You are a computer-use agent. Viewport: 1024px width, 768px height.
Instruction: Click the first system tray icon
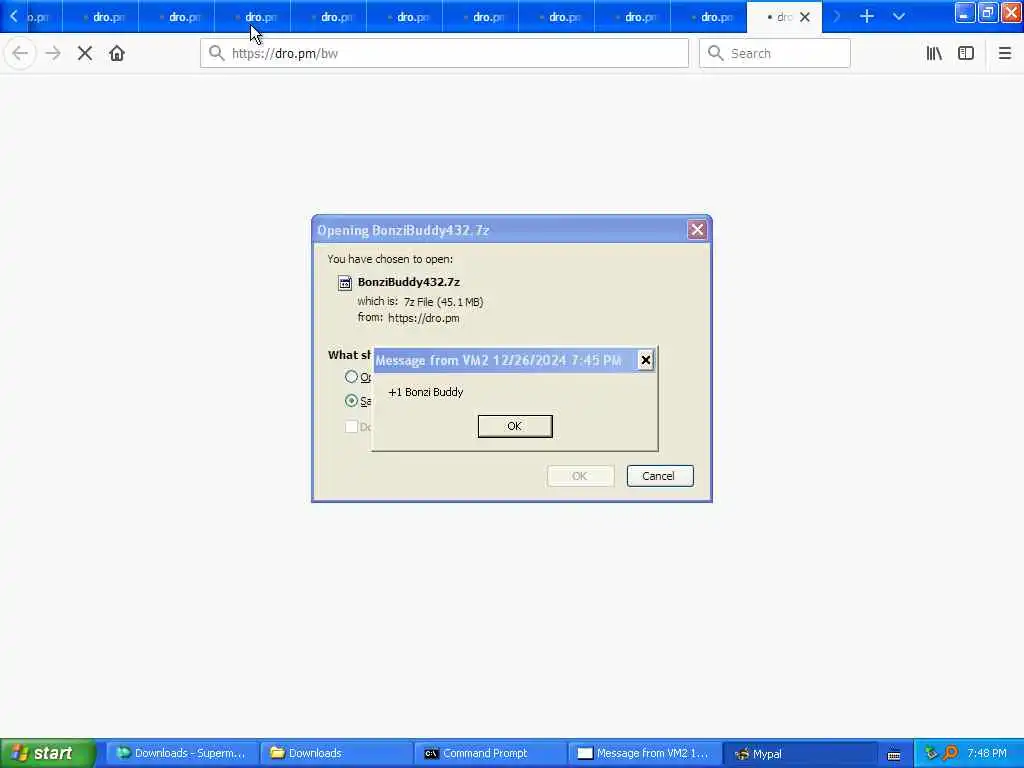tap(931, 753)
